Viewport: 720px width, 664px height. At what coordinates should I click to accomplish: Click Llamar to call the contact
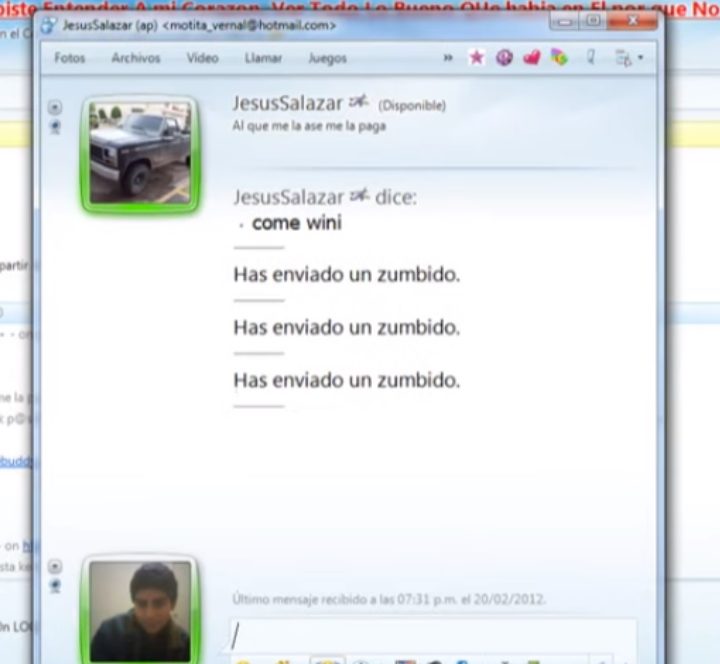(263, 58)
